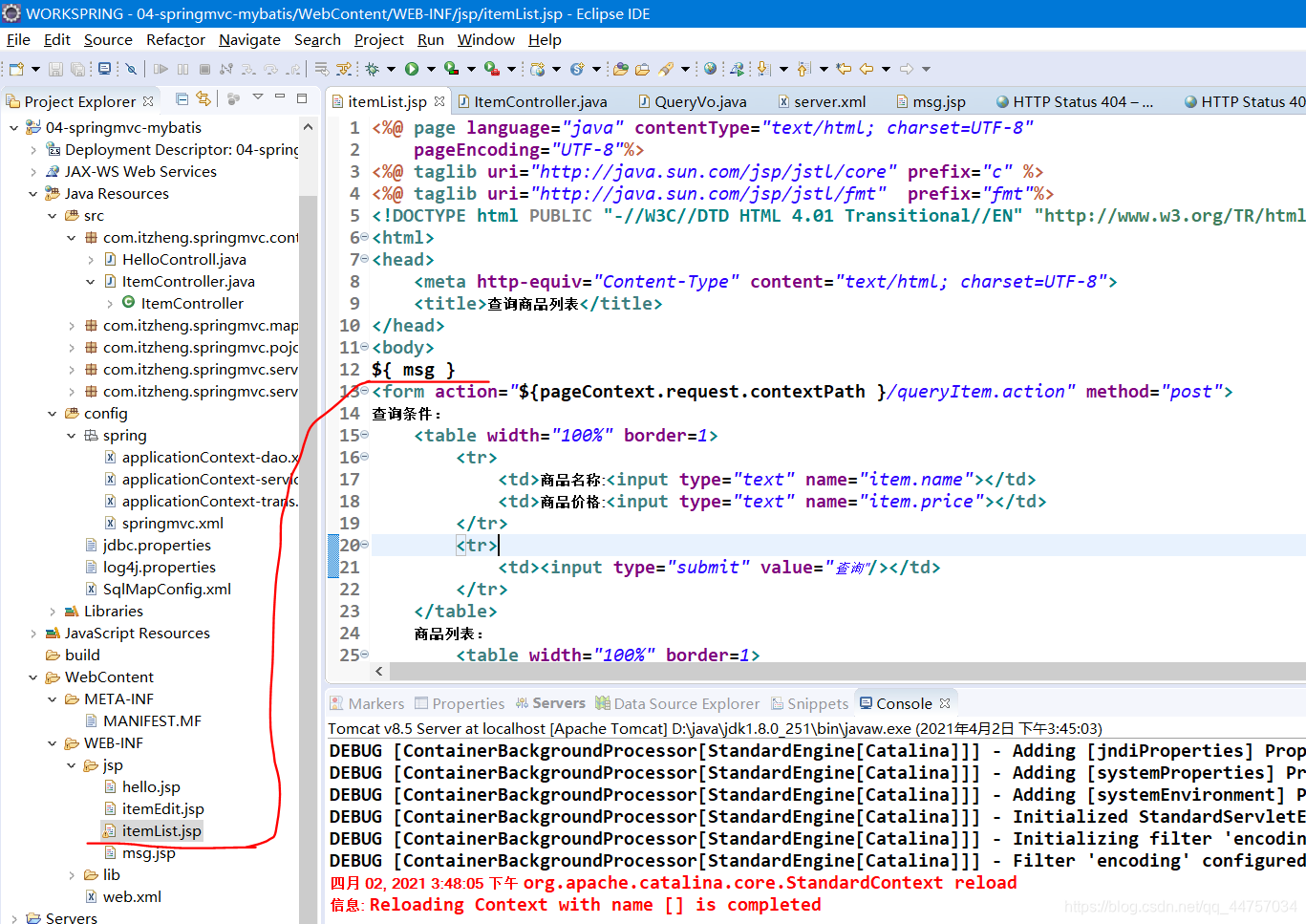The height and width of the screenshot is (924, 1306).
Task: Collapse the html fold marker at line 6
Action: point(365,236)
